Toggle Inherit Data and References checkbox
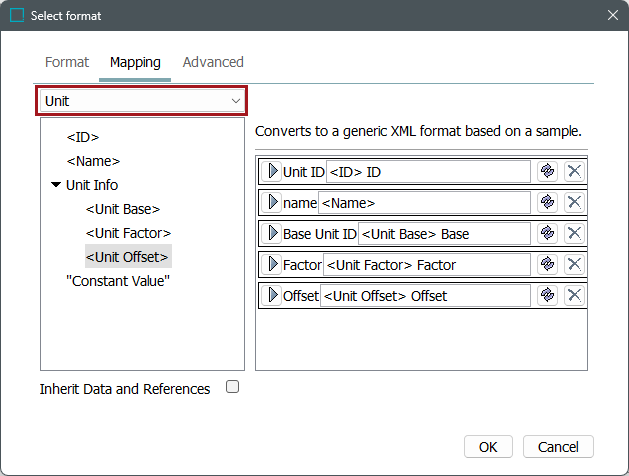The image size is (629, 476). (x=233, y=387)
